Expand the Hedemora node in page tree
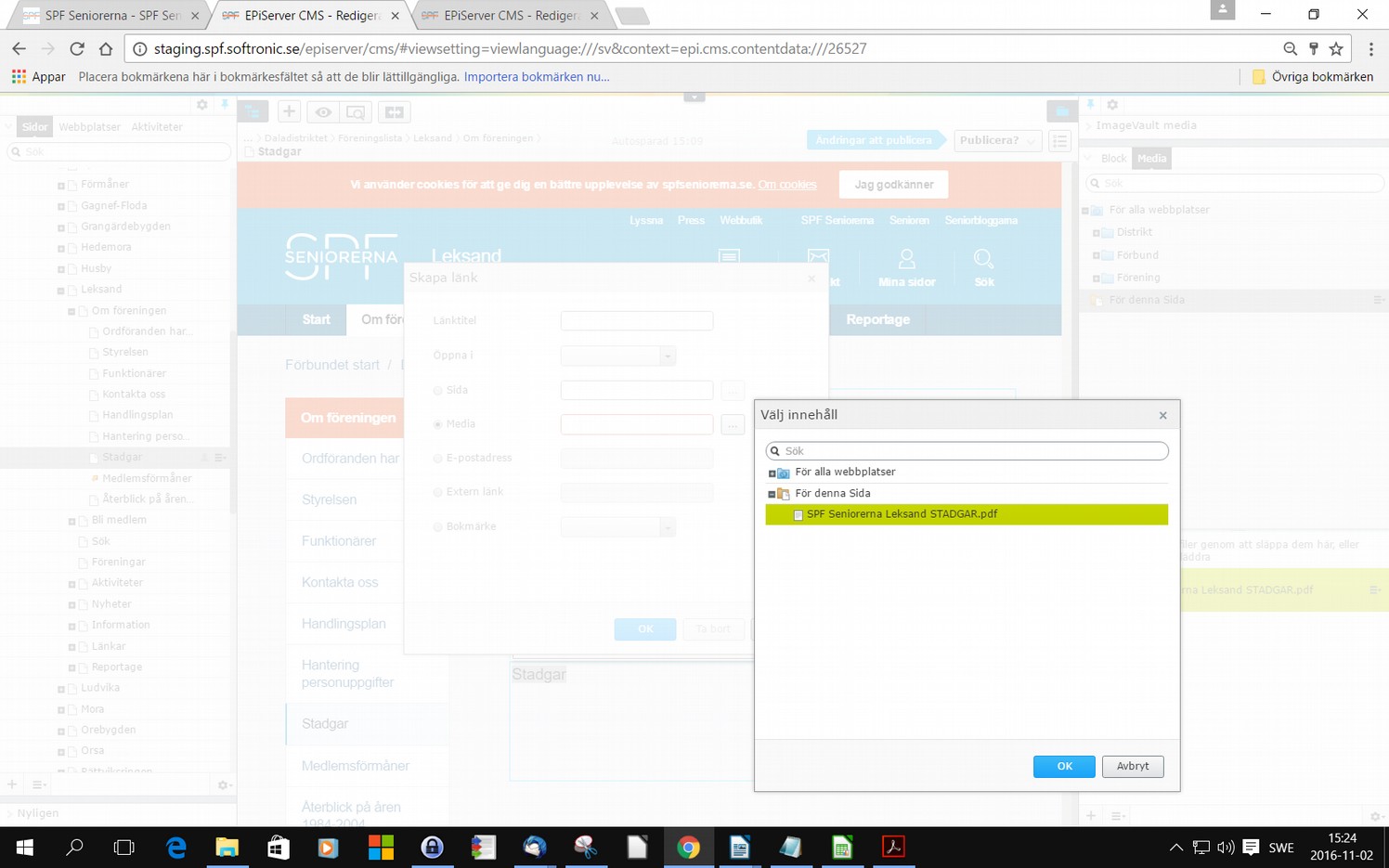This screenshot has height=868, width=1389. pos(61,249)
